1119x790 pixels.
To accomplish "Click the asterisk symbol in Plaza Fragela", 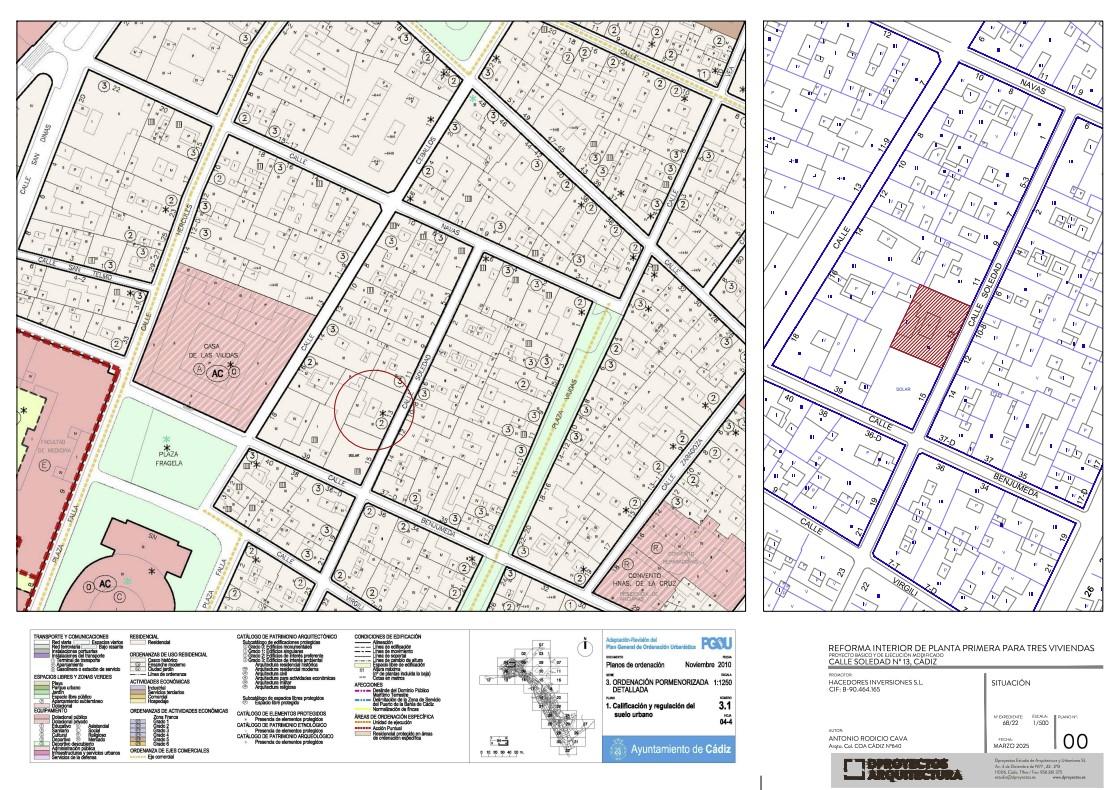I will (167, 446).
